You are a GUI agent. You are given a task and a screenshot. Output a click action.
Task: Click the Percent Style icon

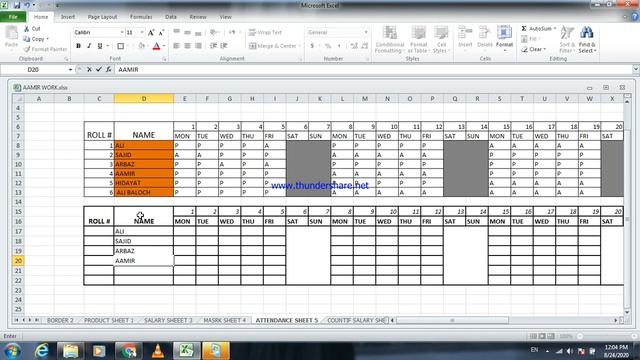click(328, 46)
